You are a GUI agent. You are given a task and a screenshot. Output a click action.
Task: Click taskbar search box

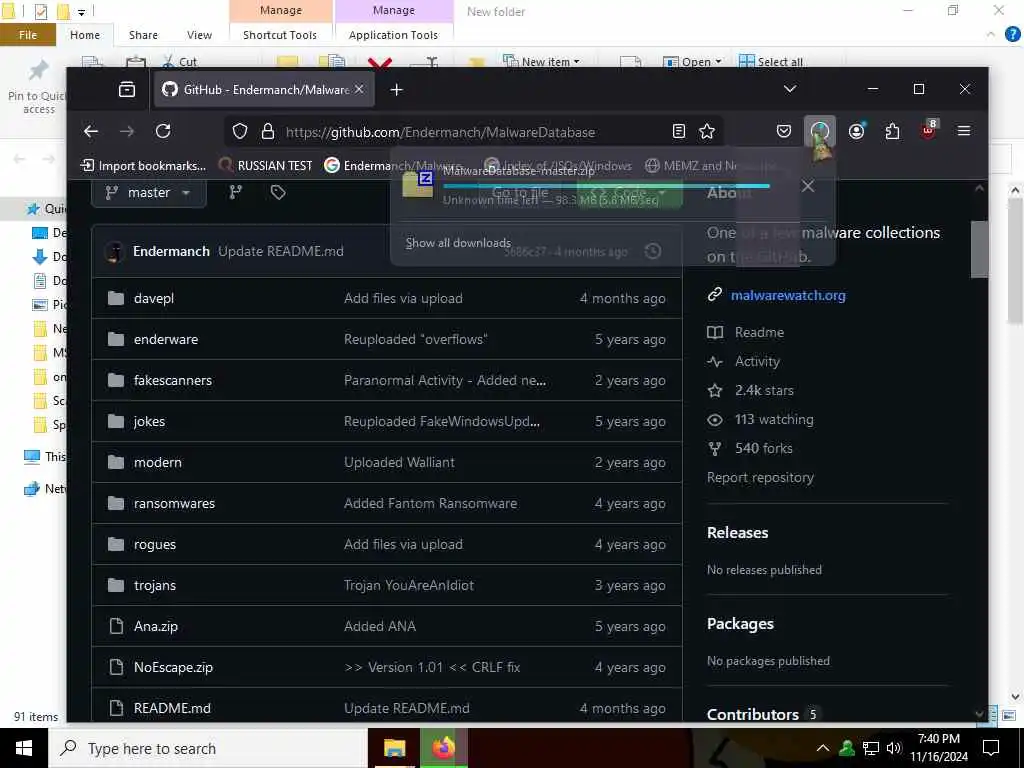(208, 748)
